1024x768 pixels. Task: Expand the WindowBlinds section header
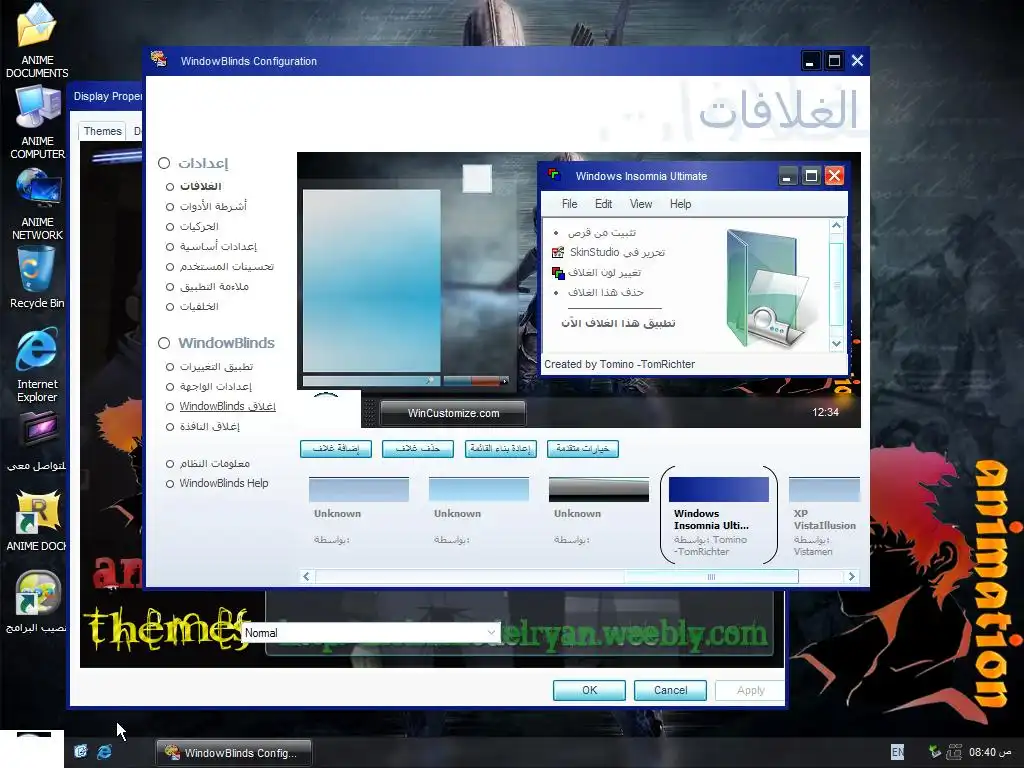click(216, 343)
